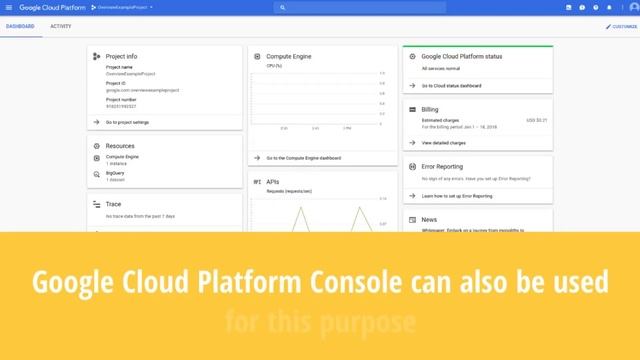Screen dimensions: 640x360
Task: View detailed charges link
Action: [444, 143]
